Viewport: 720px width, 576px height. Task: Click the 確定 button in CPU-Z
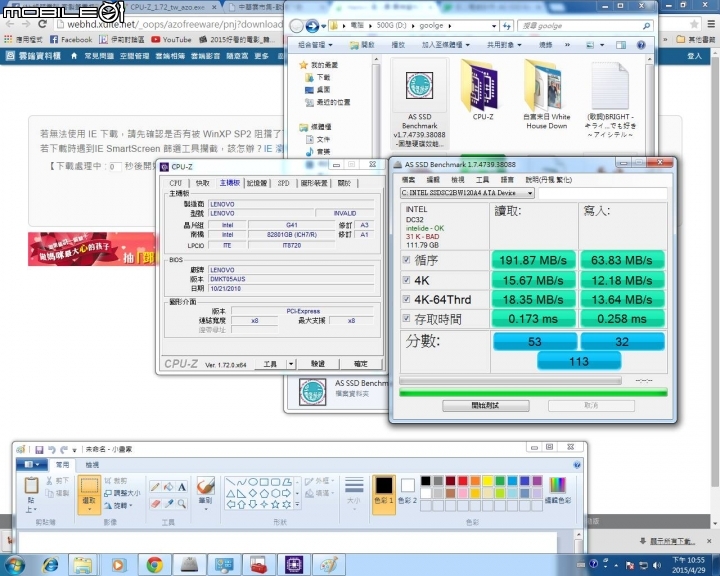(x=361, y=364)
